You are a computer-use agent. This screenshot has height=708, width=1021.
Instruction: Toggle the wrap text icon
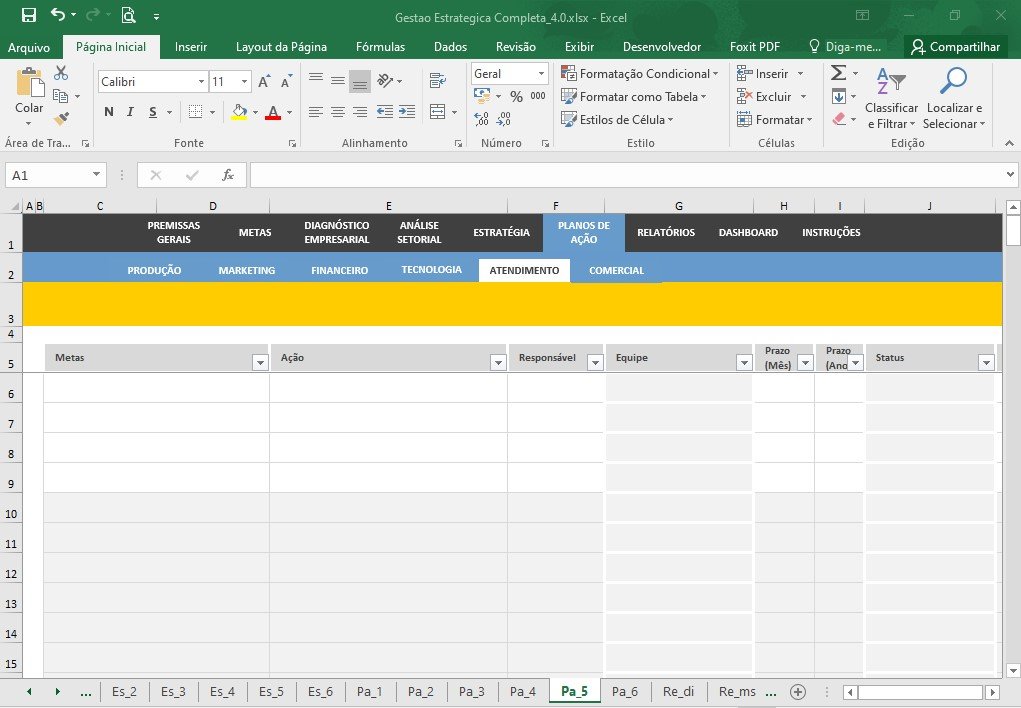(x=438, y=81)
